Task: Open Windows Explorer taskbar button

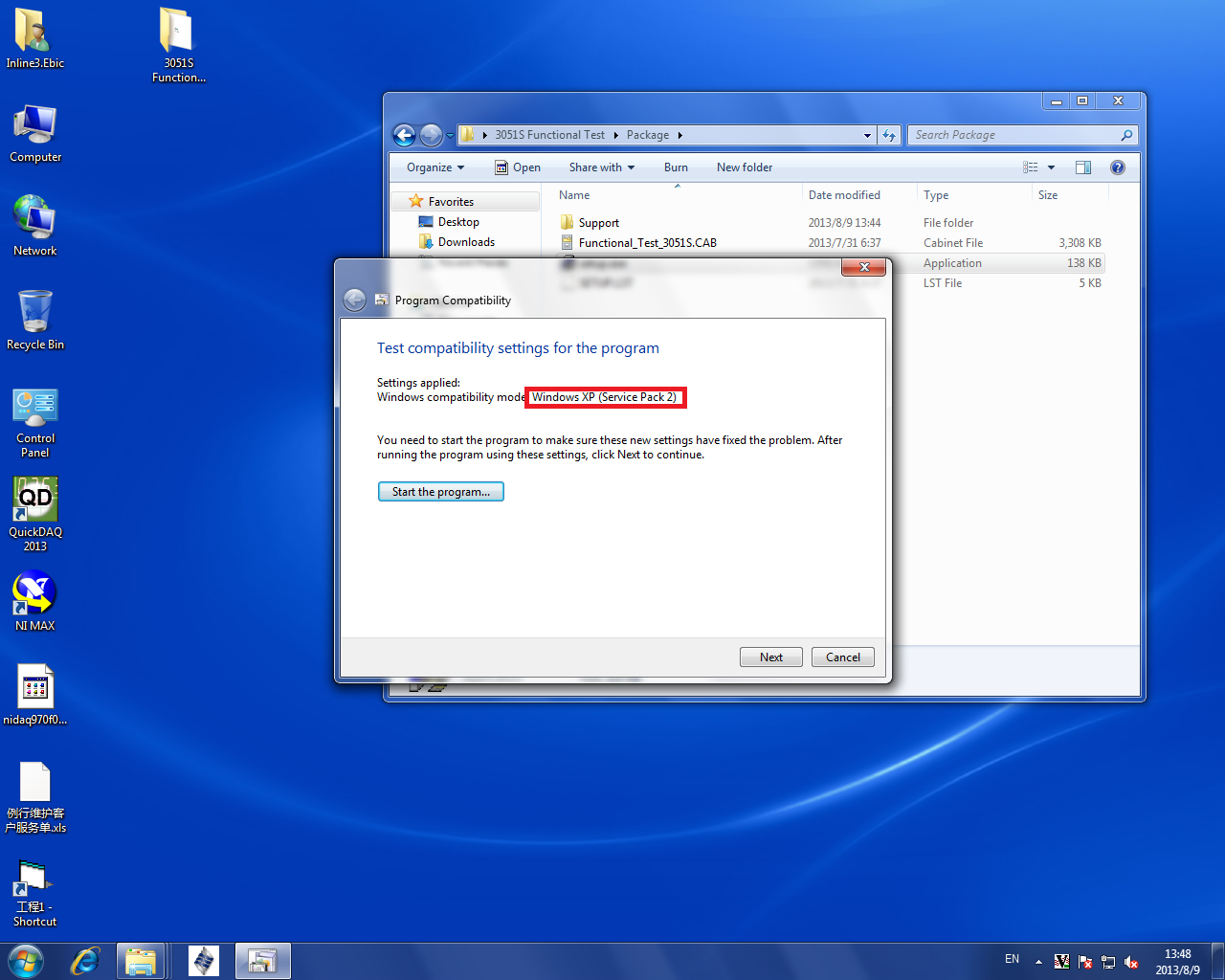Action: click(141, 961)
